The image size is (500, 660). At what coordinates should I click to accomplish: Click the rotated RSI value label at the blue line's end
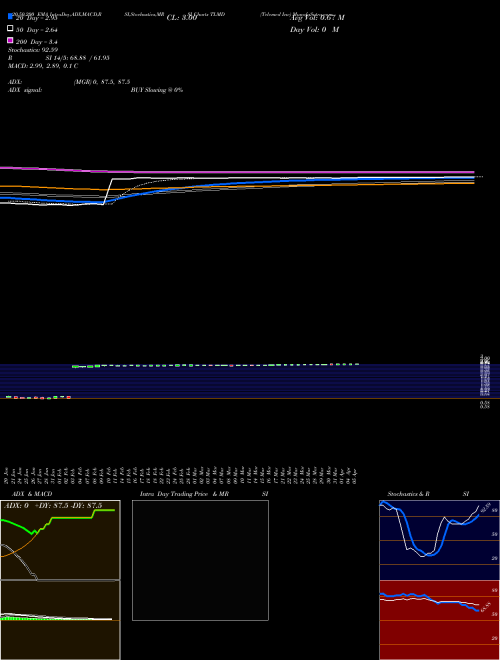coord(486,607)
